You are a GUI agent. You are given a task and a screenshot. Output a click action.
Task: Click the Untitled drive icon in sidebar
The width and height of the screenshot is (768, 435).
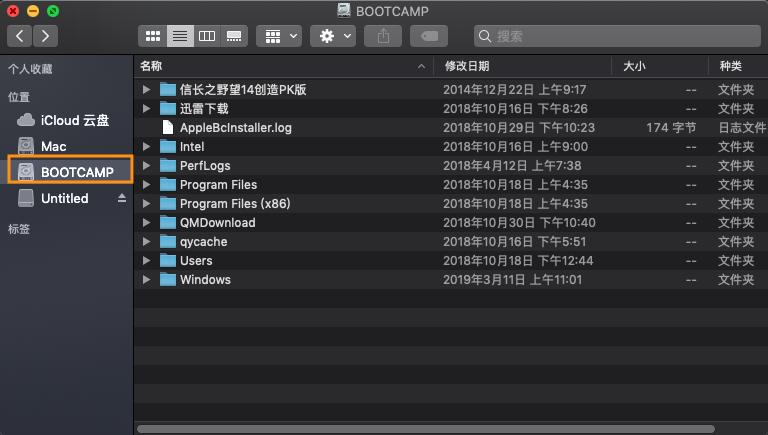pyautogui.click(x=25, y=198)
